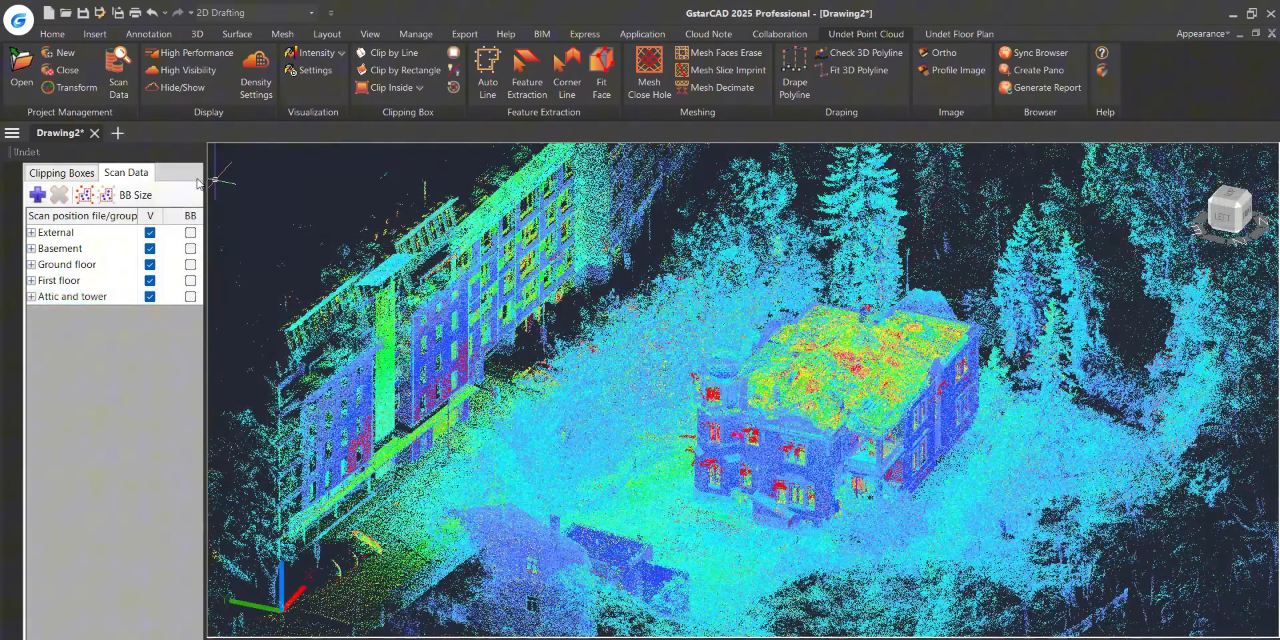Click Clip by Line

pos(386,53)
